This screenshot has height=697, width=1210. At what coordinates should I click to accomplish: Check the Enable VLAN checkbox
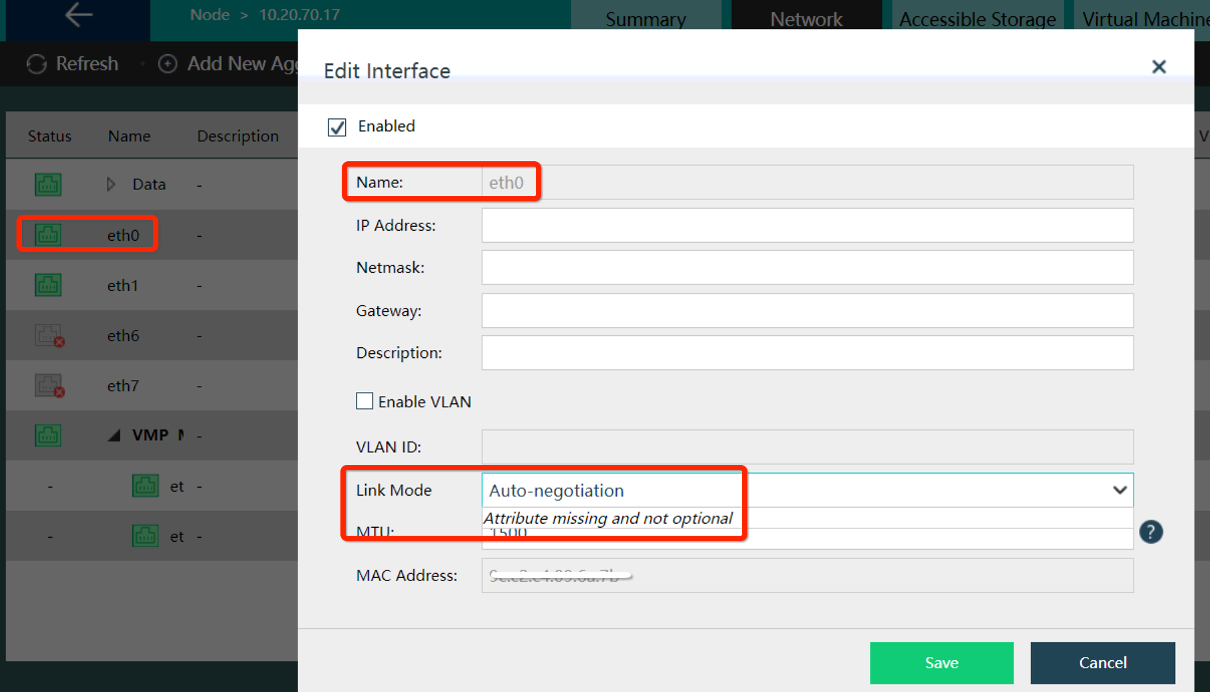click(x=364, y=401)
